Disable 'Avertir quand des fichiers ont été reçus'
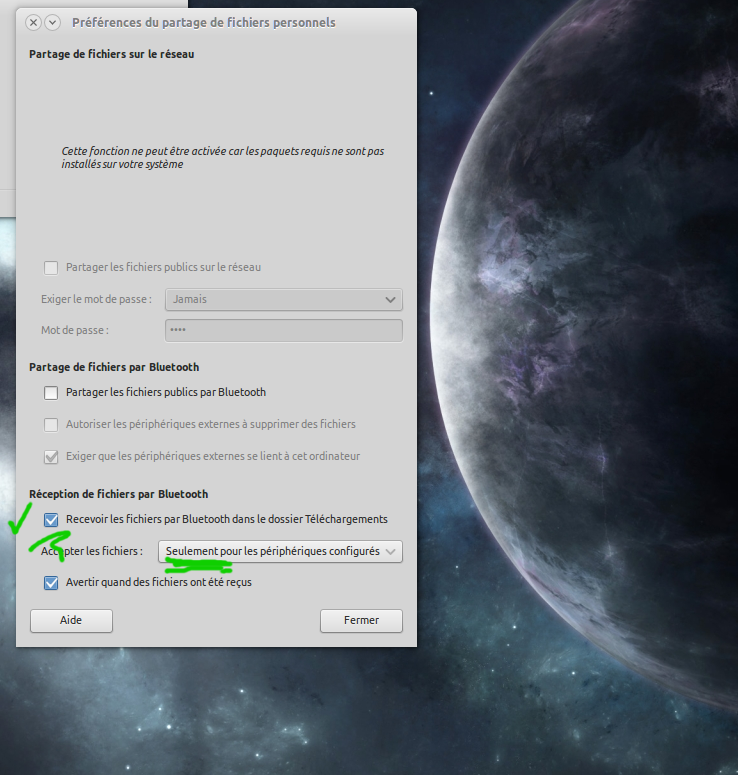738x775 pixels. pos(51,583)
